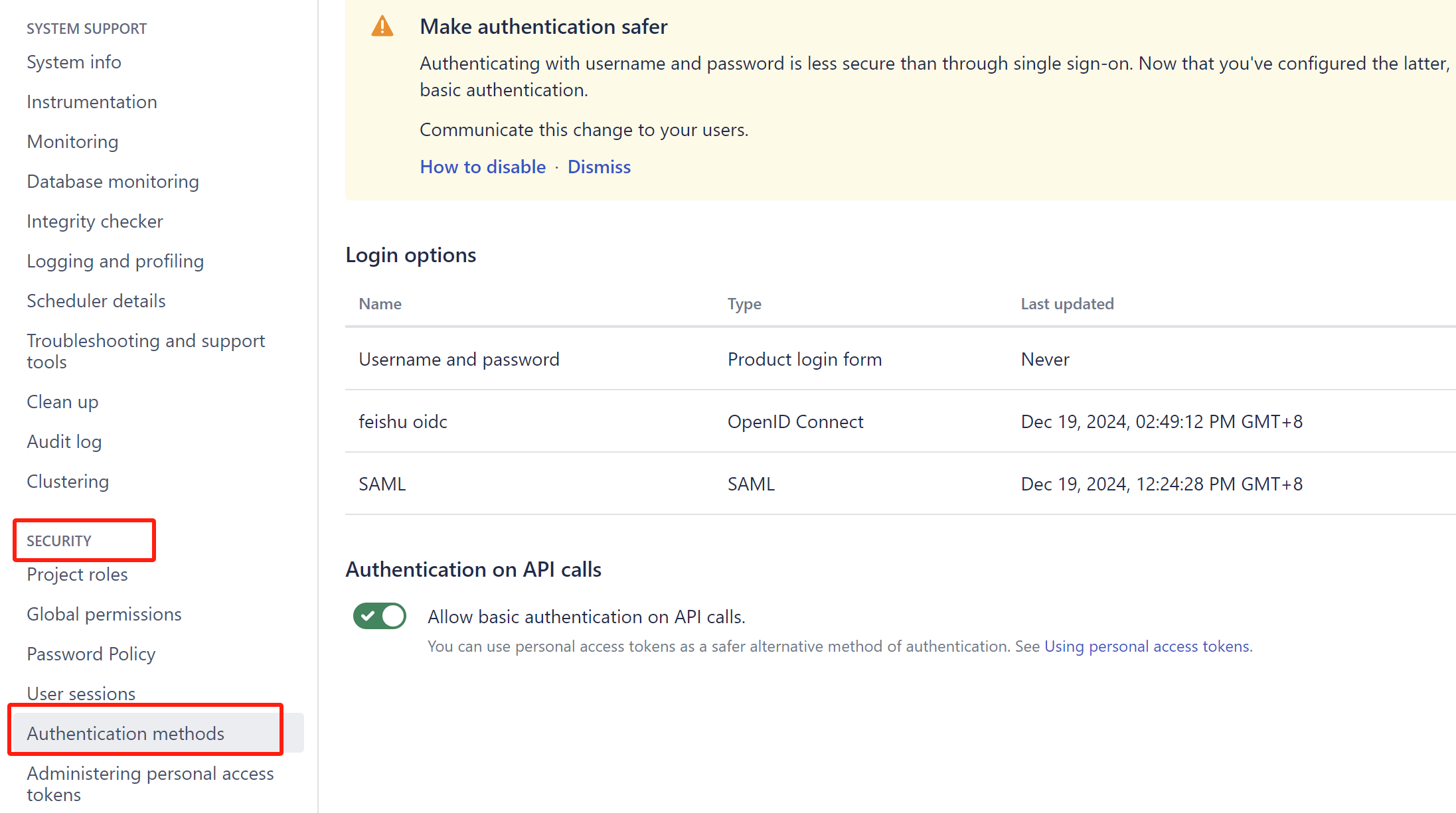Go to System info page
The image size is (1456, 813).
click(x=74, y=62)
